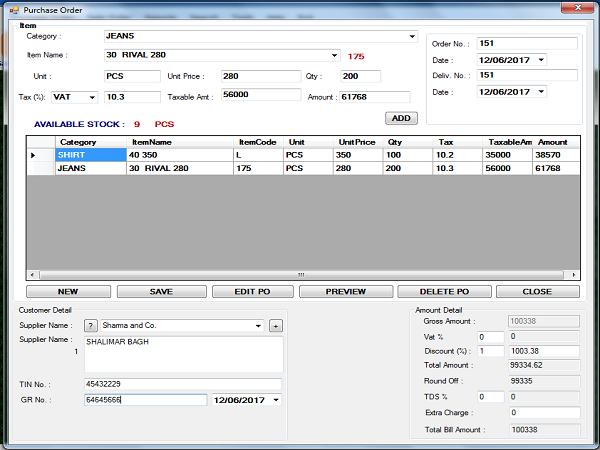Click the DELETE PO button
The height and width of the screenshot is (450, 600).
coord(444,292)
